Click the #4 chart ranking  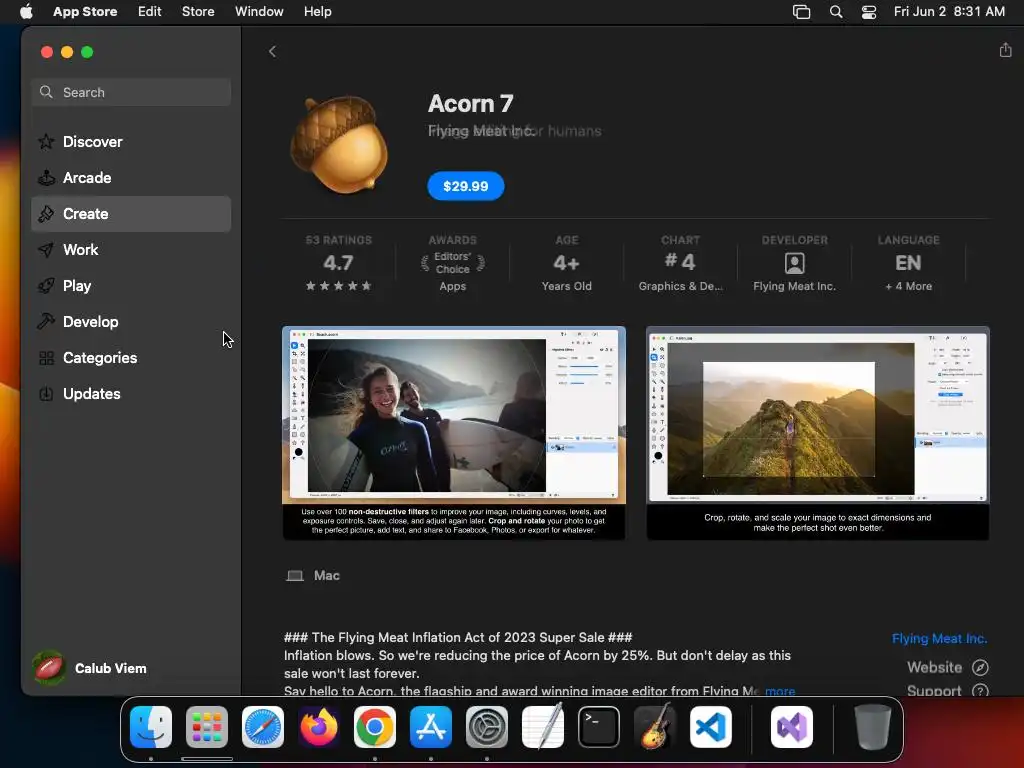click(680, 262)
